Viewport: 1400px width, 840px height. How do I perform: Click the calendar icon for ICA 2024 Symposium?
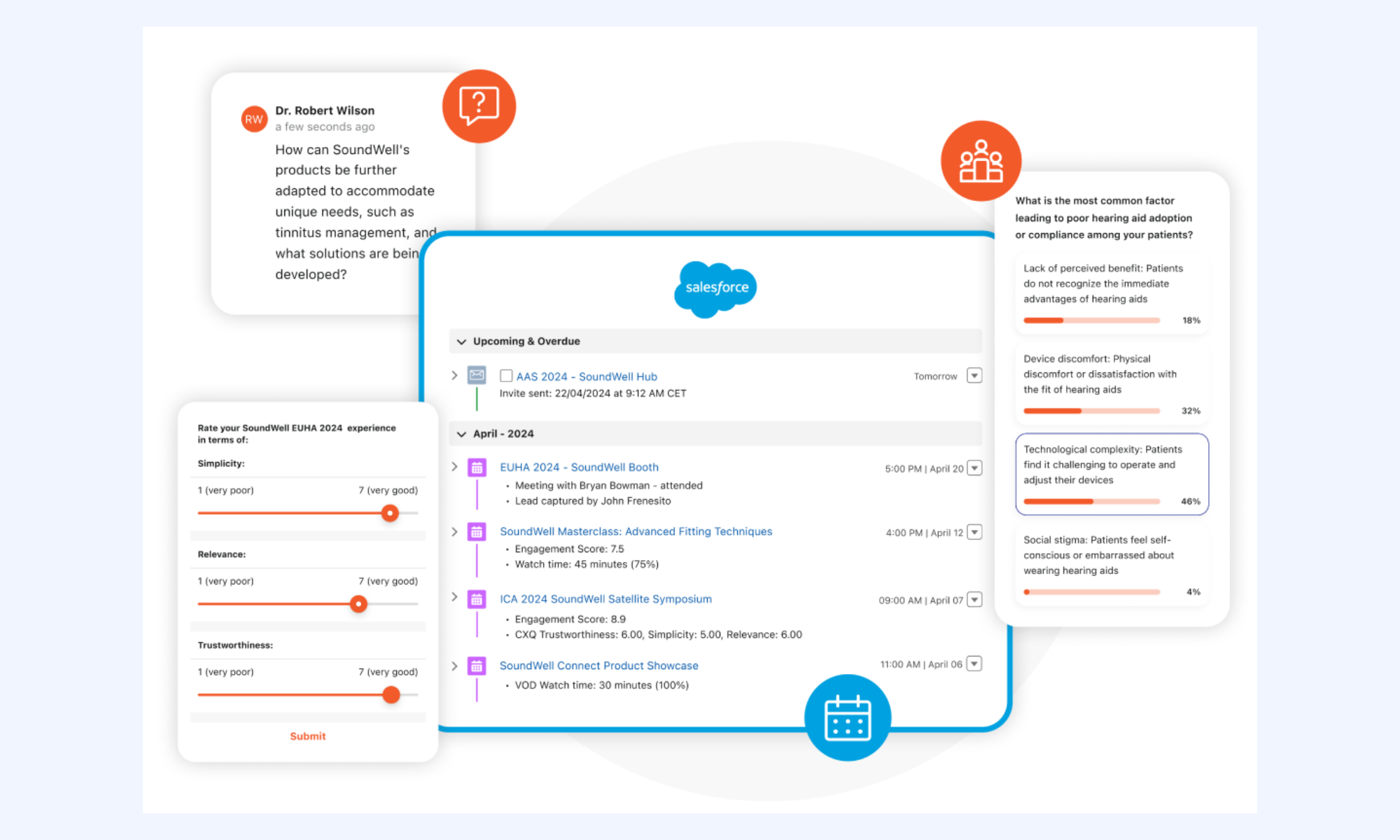pos(477,599)
